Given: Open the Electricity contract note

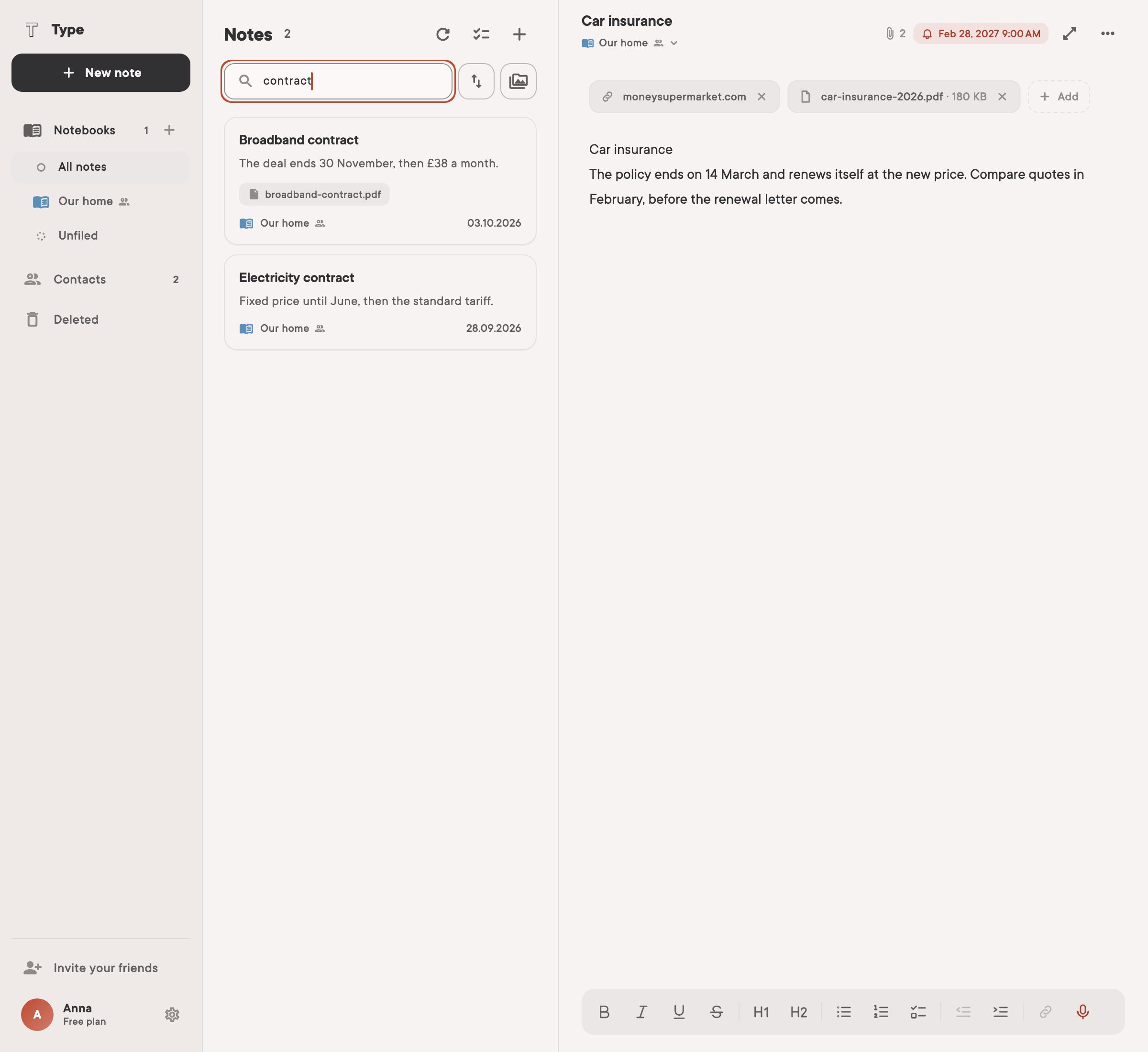Looking at the screenshot, I should pos(380,302).
